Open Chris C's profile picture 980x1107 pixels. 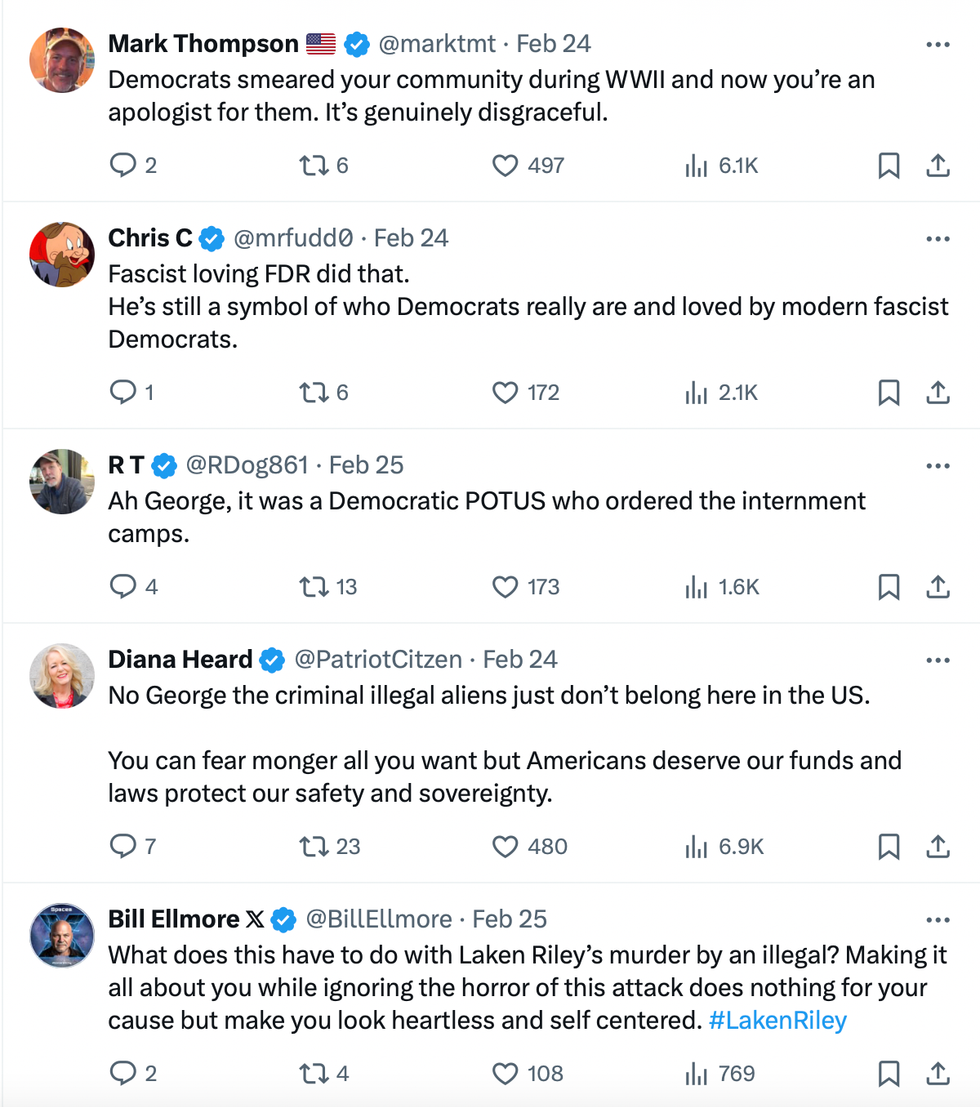tap(62, 255)
